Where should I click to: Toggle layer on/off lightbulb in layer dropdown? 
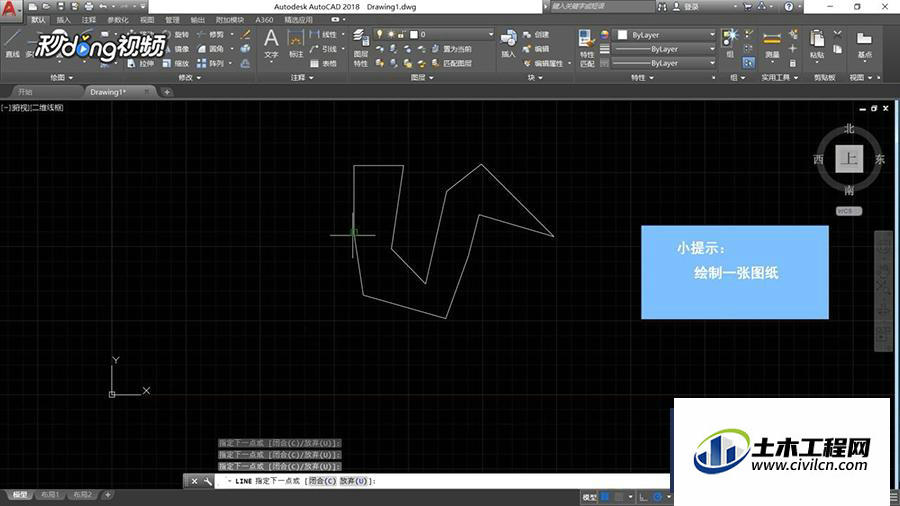click(379, 34)
